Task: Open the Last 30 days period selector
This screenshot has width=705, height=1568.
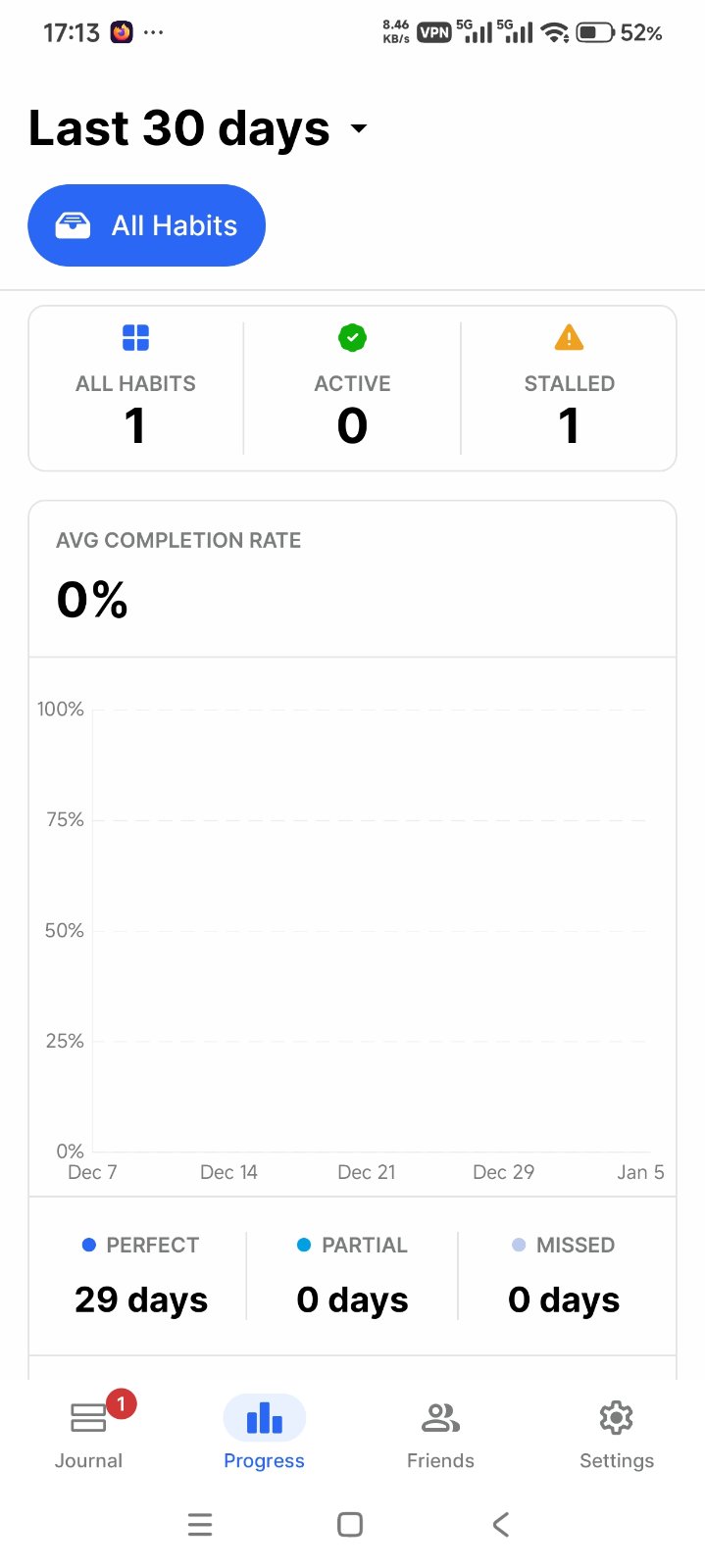Action: (x=179, y=128)
